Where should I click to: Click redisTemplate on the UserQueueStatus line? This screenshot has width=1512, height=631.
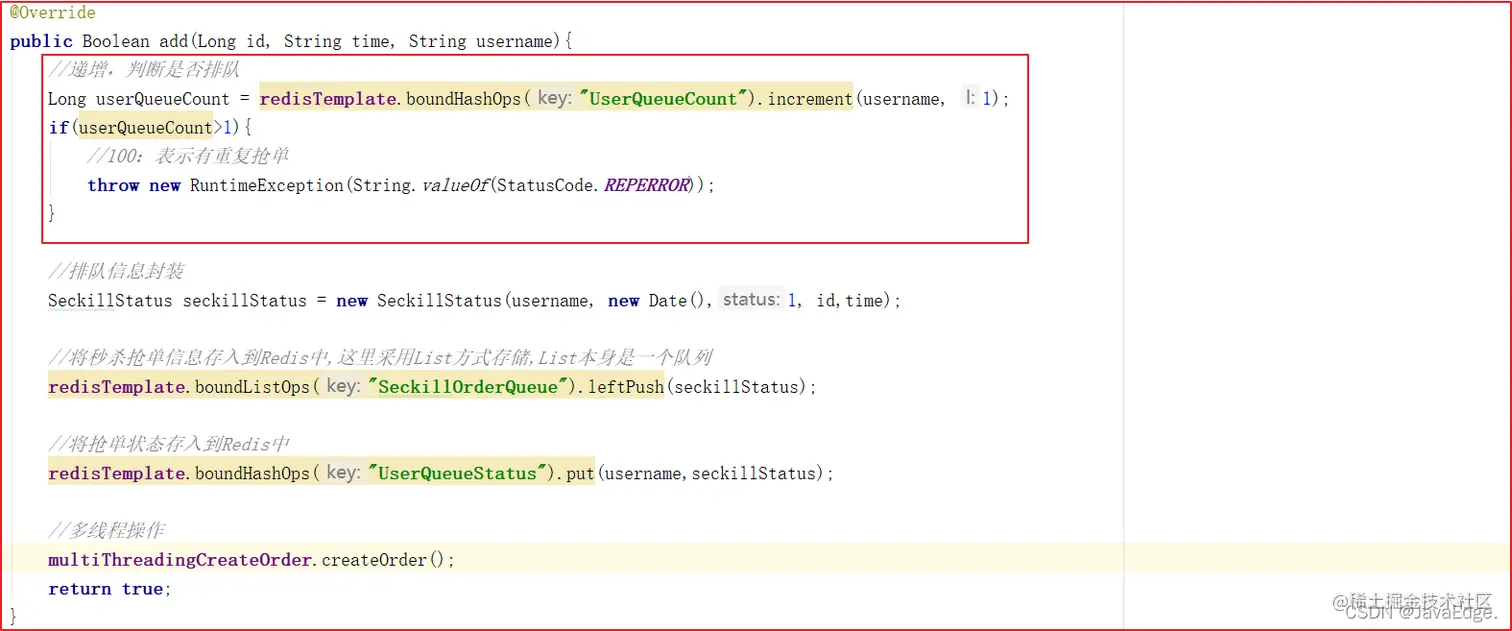tap(116, 473)
